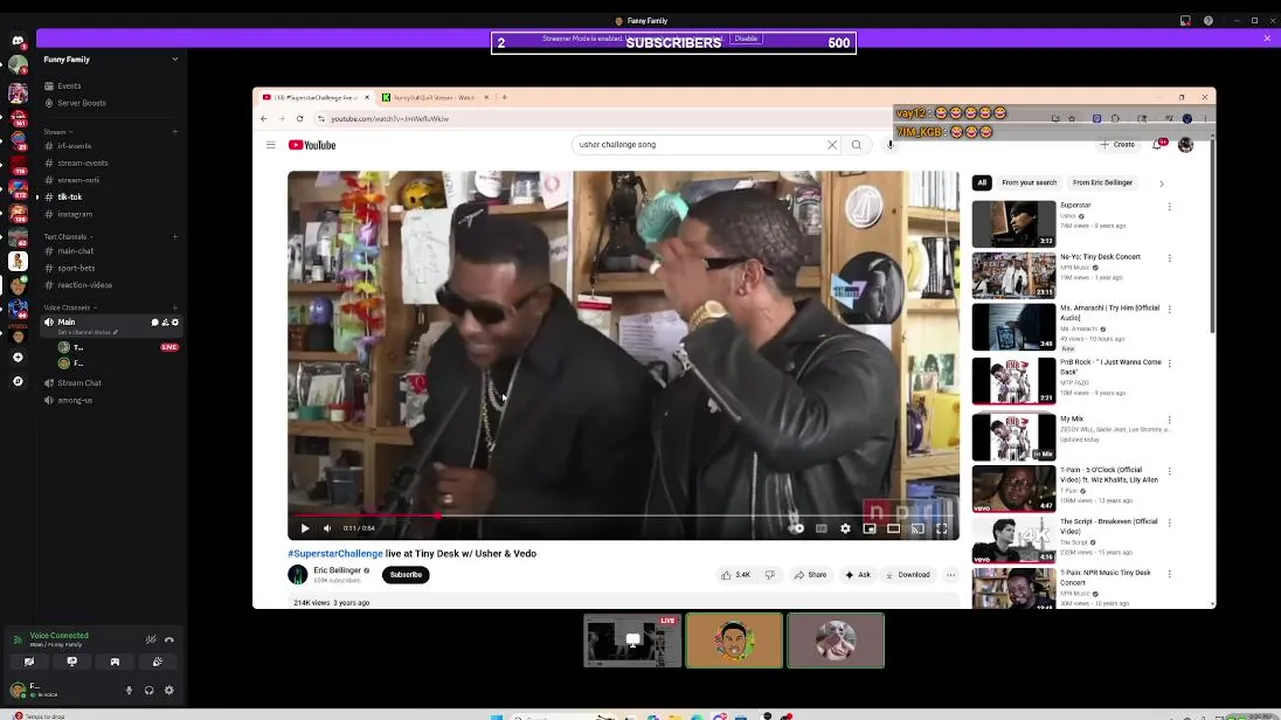Dislike the SuperstarChallenge video

pyautogui.click(x=769, y=575)
